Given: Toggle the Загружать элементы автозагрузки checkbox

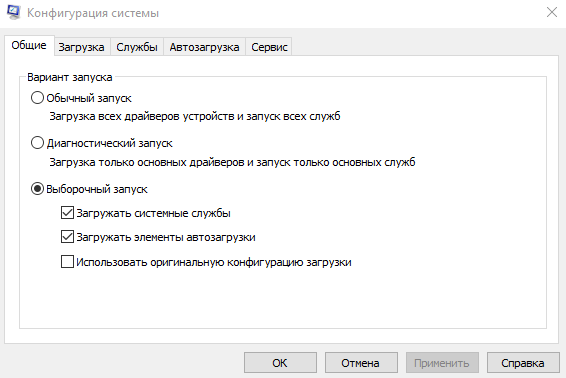Looking at the screenshot, I should (68, 237).
